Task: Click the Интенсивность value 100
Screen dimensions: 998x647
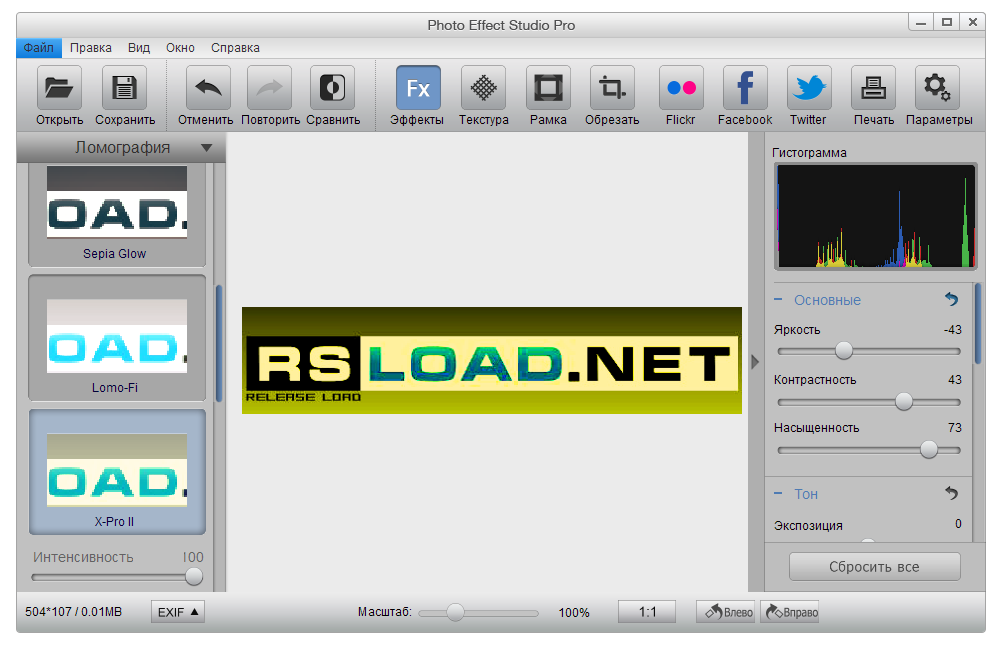Action: tap(193, 557)
